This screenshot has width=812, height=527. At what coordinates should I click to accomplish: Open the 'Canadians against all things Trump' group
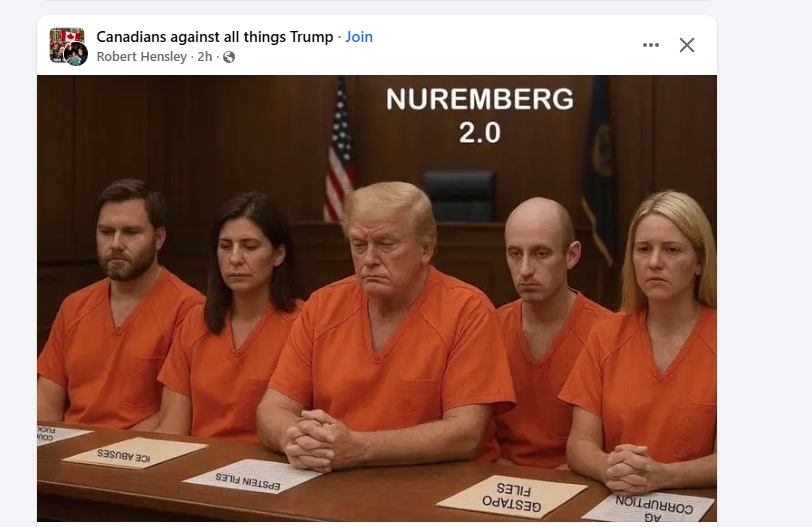215,37
